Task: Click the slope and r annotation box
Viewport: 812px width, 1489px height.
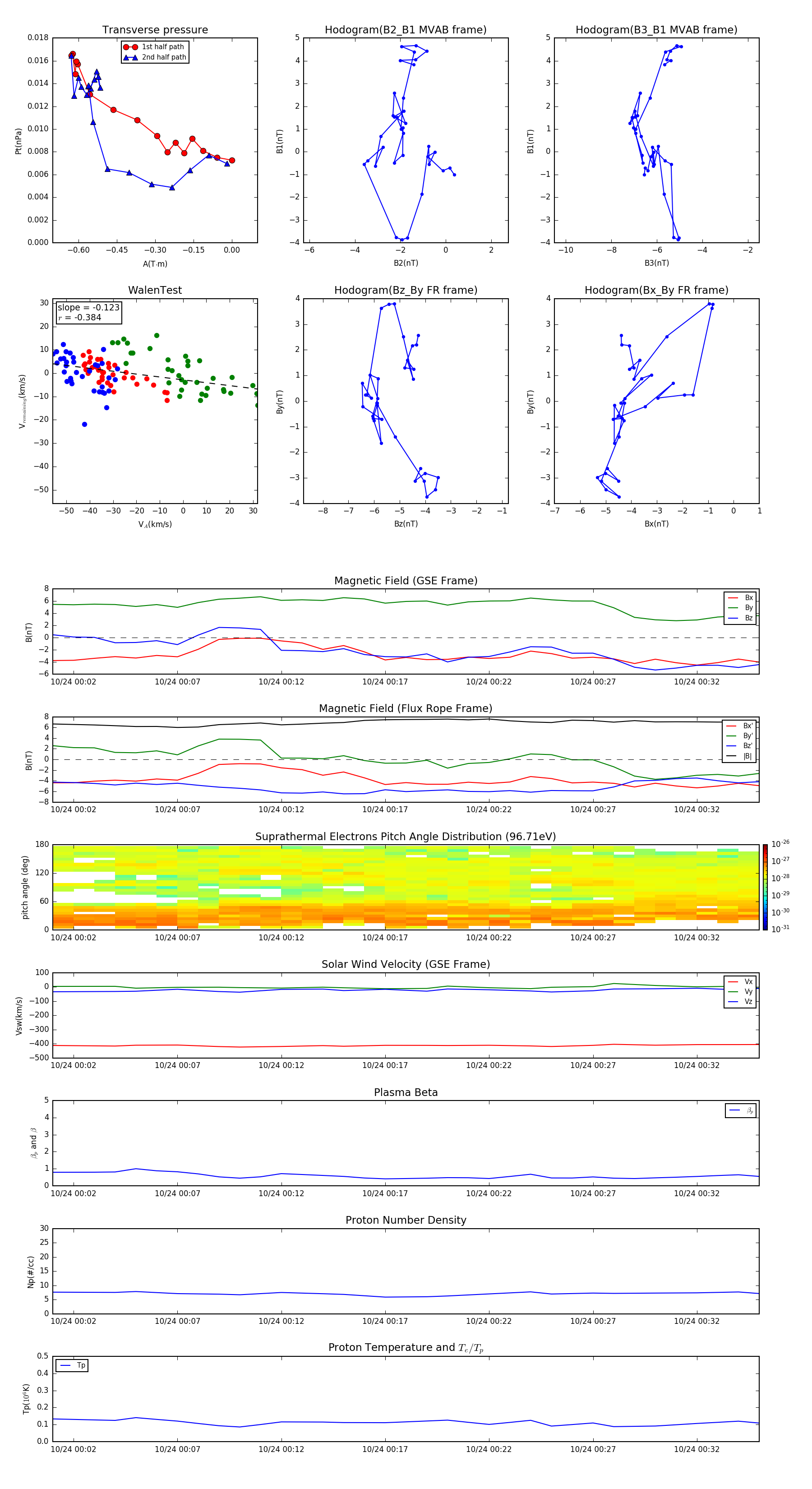Action: point(88,312)
